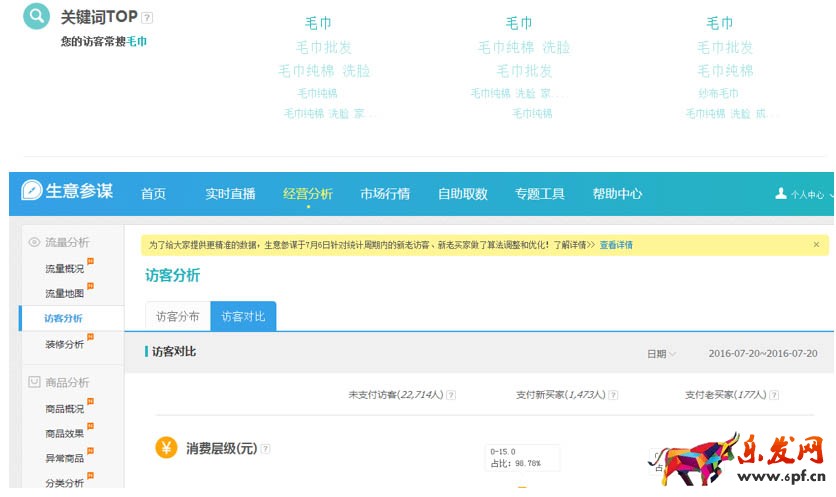Expand the 个人中心 account menu
The height and width of the screenshot is (497, 836).
(808, 195)
